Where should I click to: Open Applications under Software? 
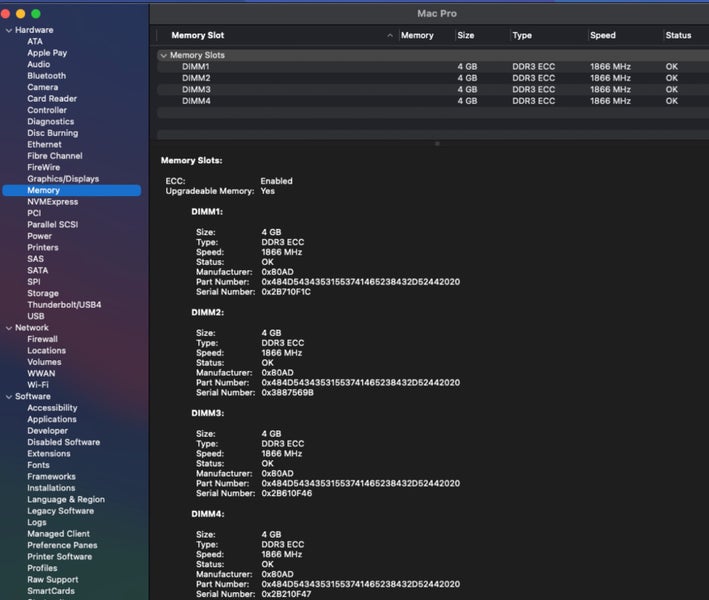52,419
